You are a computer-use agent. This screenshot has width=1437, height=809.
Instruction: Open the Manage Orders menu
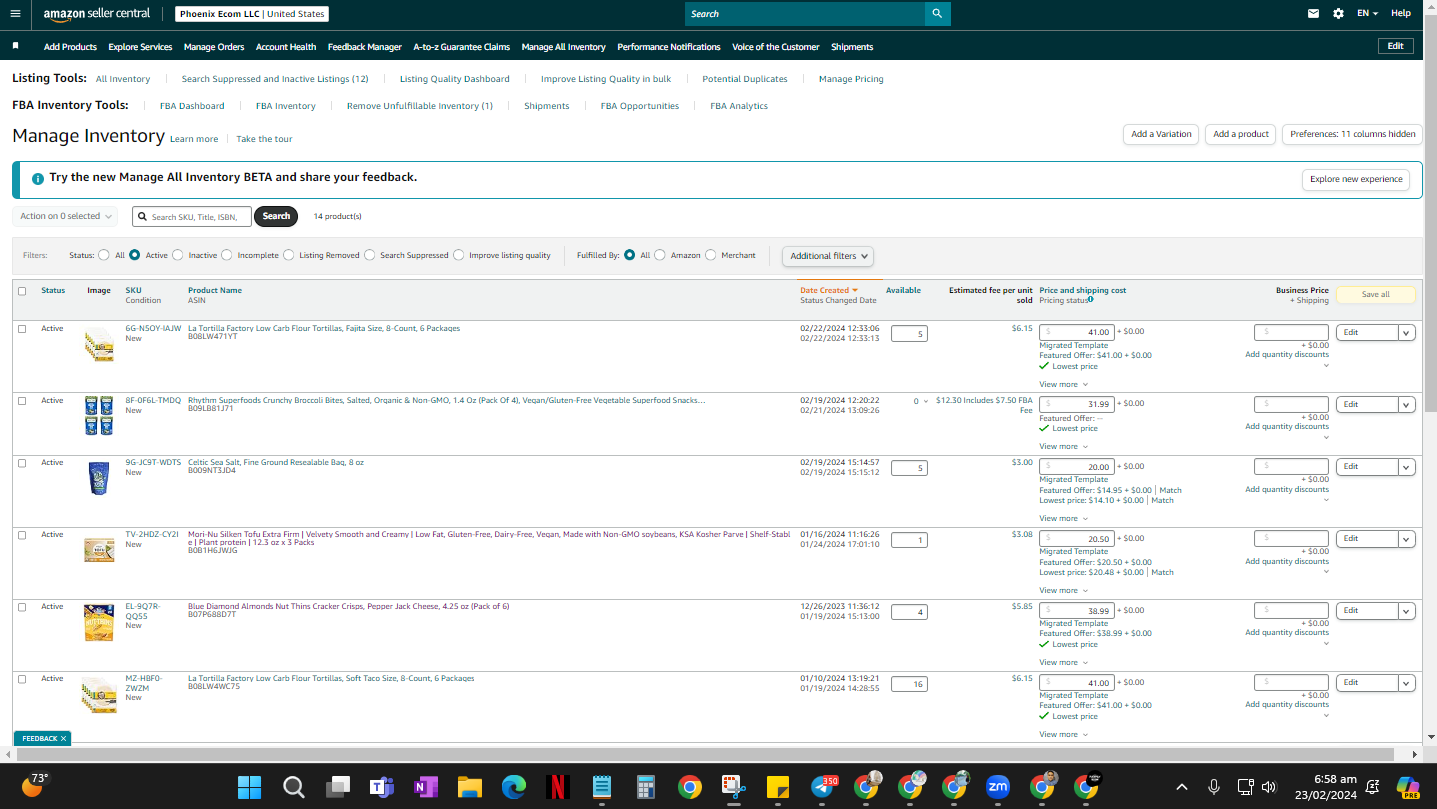pos(214,47)
